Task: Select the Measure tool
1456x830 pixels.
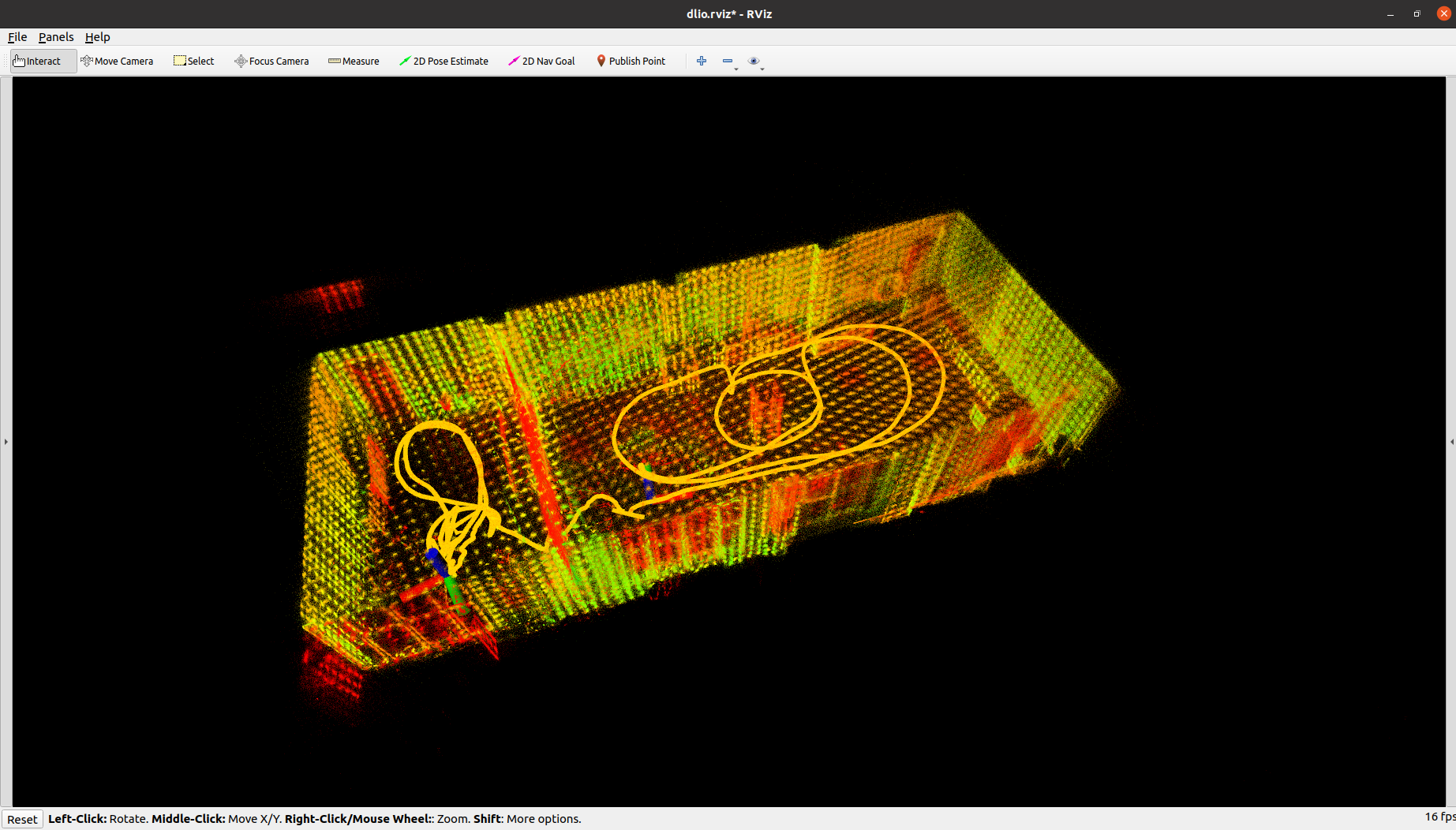Action: tap(353, 61)
